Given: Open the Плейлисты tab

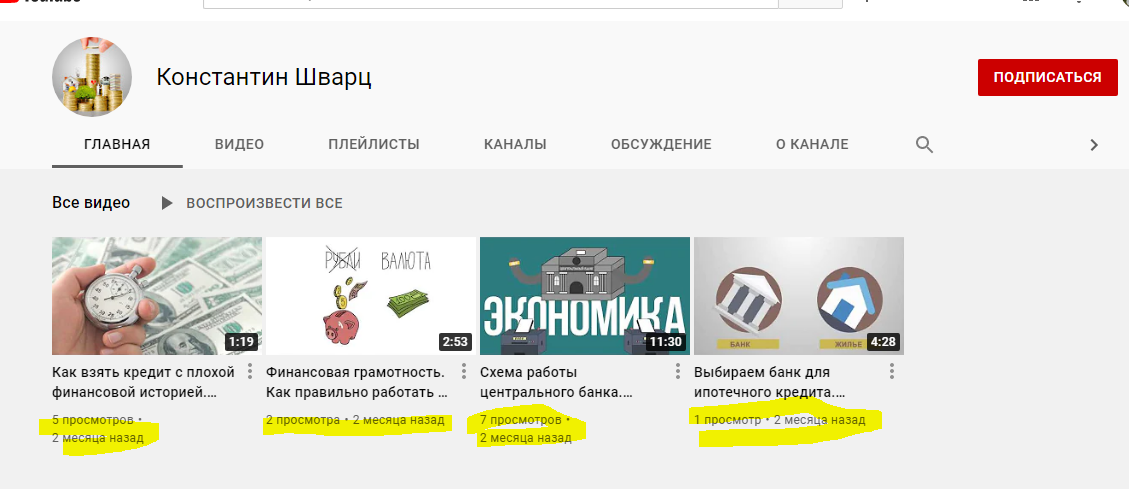Looking at the screenshot, I should (x=374, y=145).
